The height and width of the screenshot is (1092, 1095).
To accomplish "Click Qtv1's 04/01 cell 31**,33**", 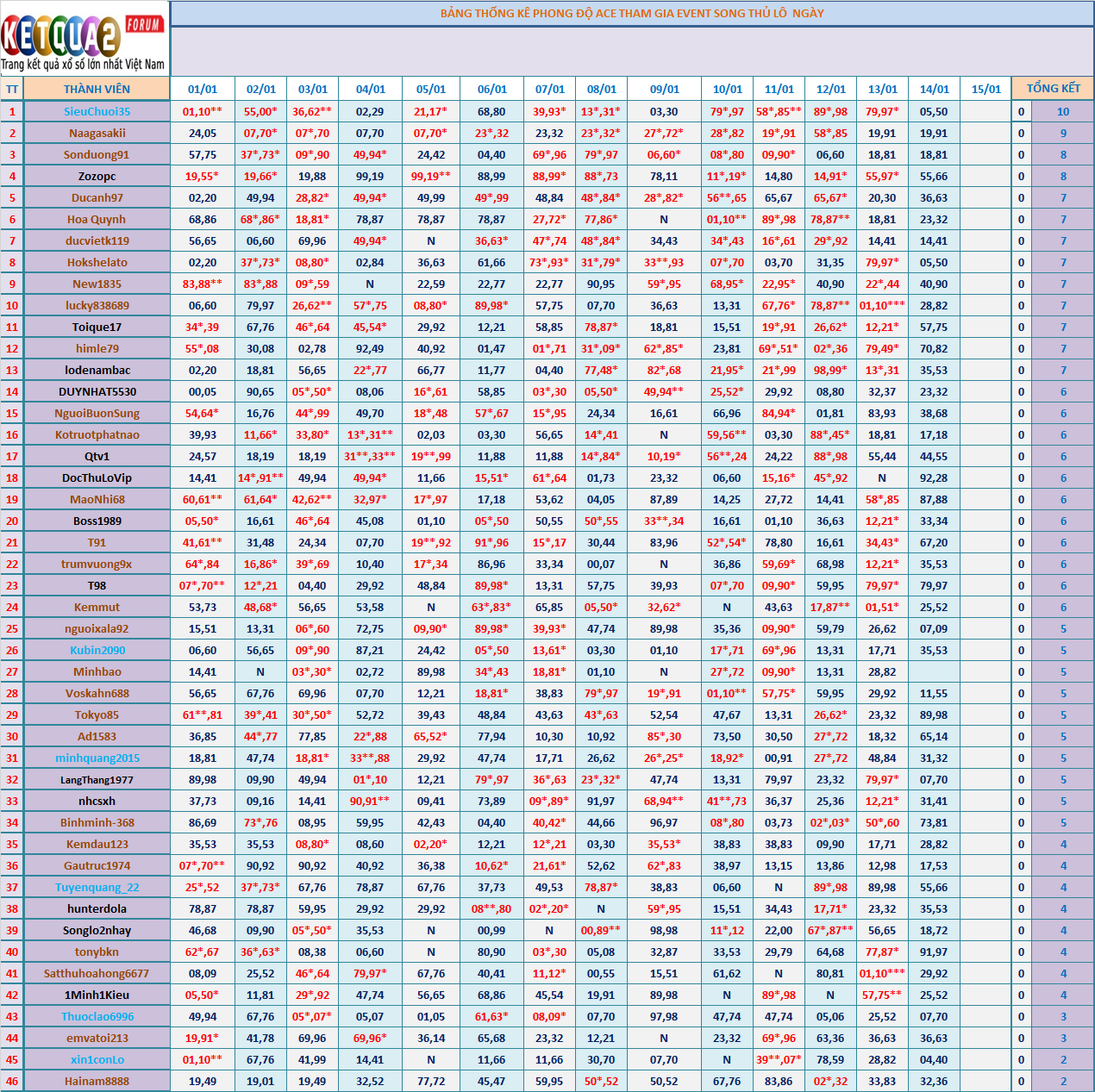I will point(370,456).
